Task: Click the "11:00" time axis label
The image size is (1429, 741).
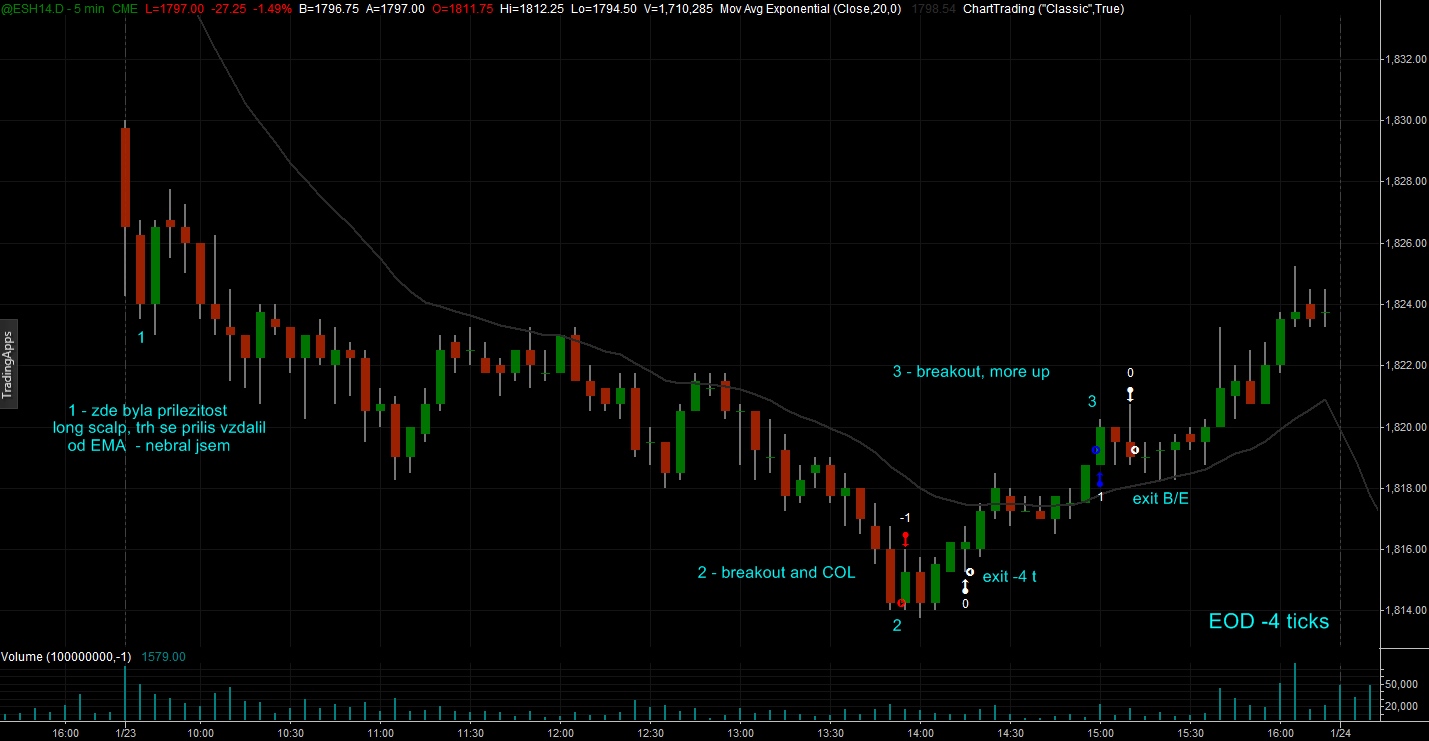Action: 380,732
